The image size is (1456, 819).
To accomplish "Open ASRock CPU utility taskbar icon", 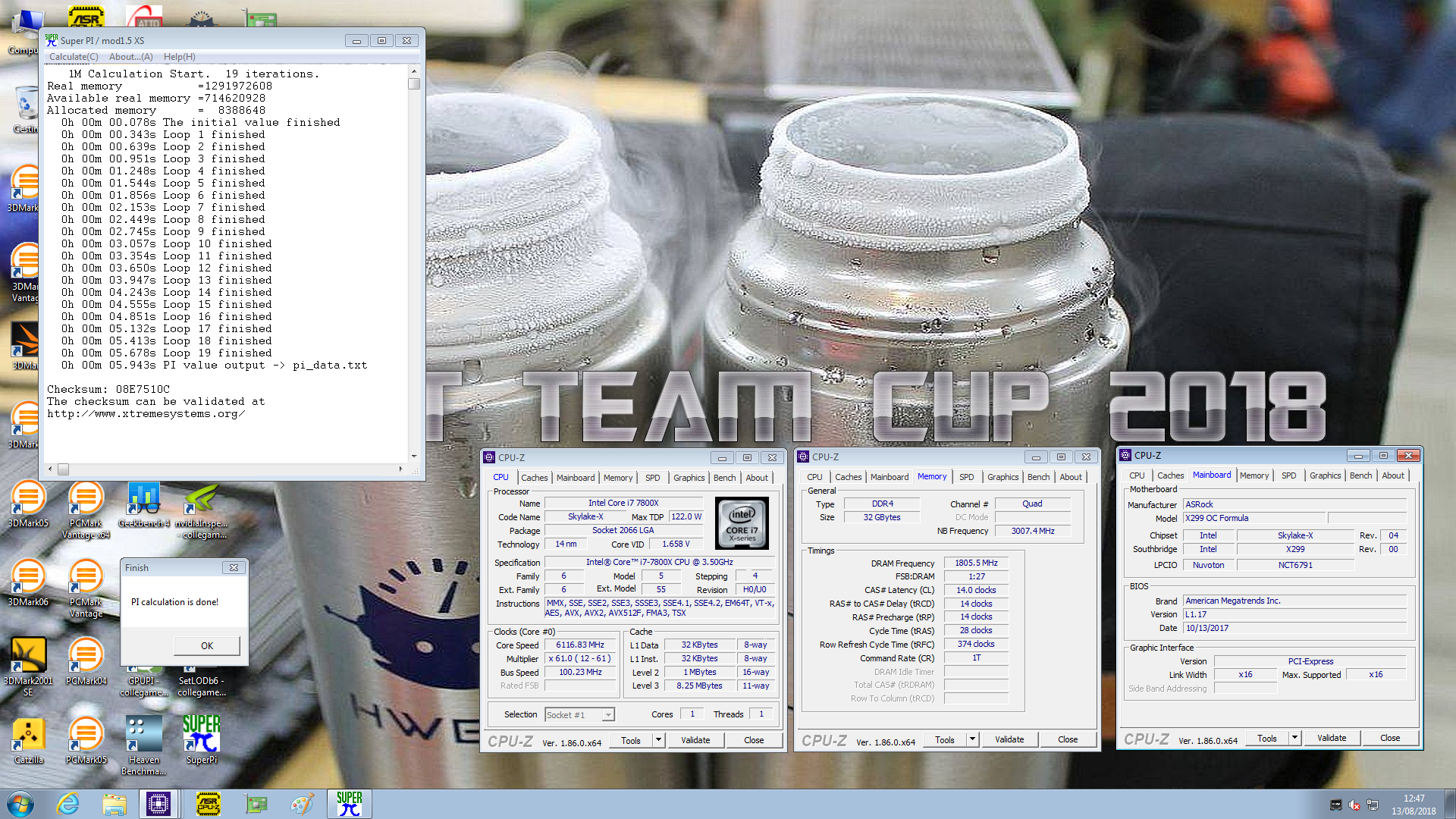I will click(208, 804).
